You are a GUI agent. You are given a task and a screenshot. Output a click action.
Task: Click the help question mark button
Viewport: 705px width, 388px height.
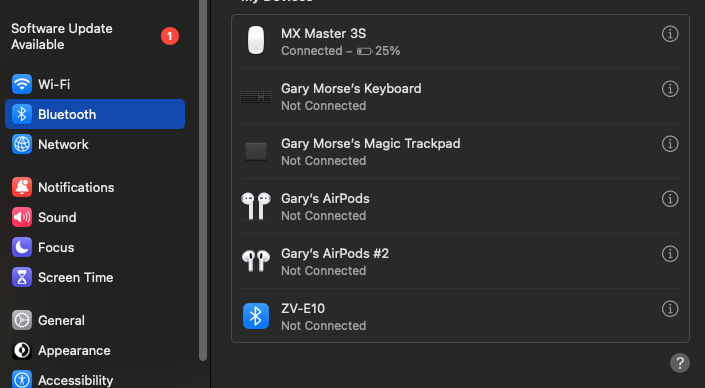[x=680, y=363]
